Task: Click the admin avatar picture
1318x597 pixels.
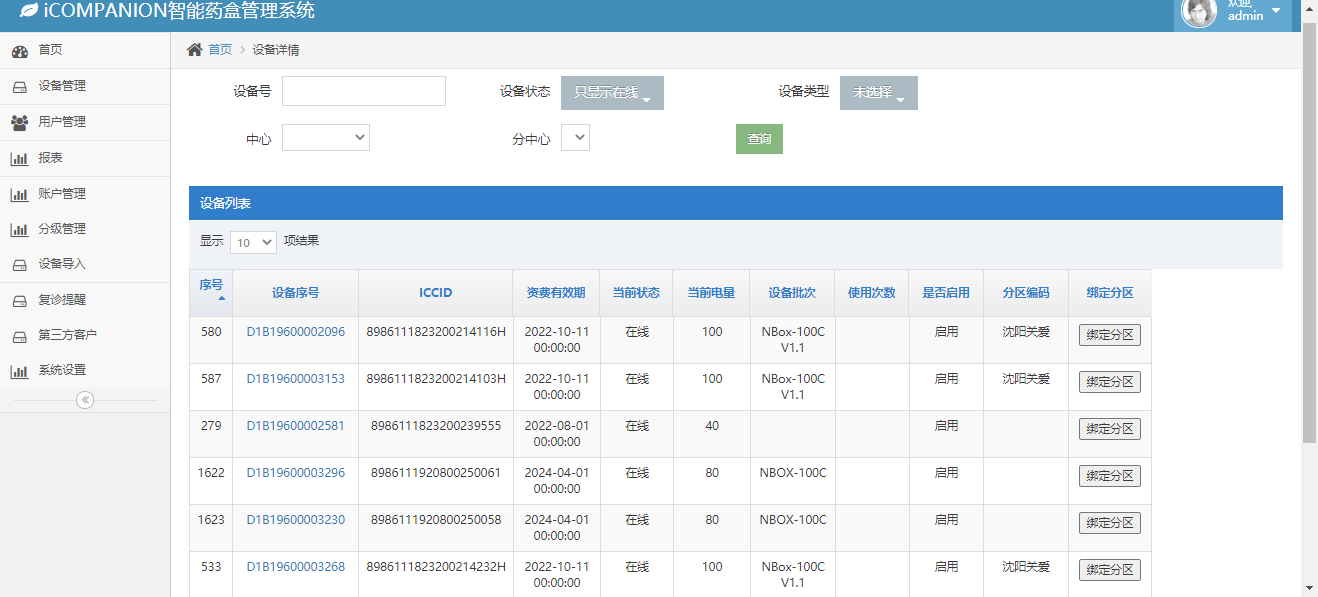Action: click(x=1198, y=12)
